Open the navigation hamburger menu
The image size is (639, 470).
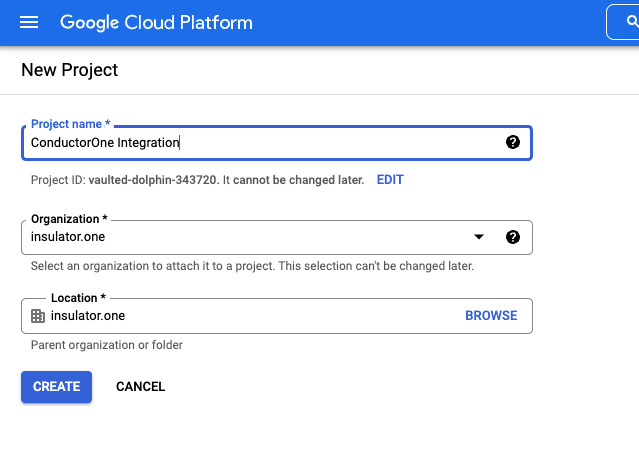[x=29, y=22]
